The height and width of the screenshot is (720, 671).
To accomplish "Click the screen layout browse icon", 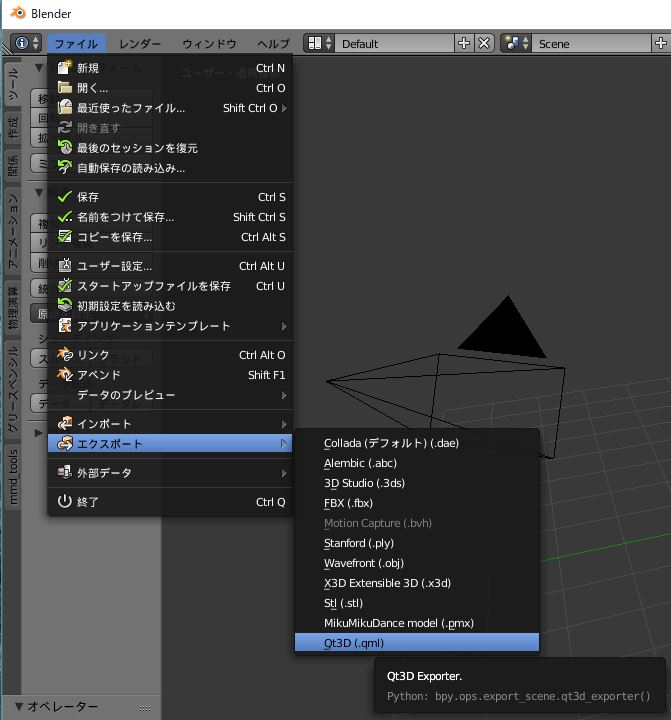I will pos(315,44).
